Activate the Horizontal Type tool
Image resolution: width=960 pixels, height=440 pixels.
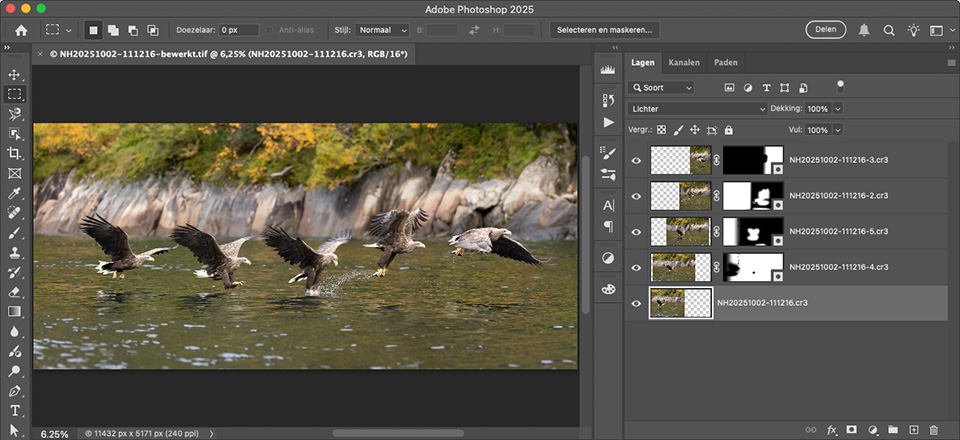tap(14, 410)
